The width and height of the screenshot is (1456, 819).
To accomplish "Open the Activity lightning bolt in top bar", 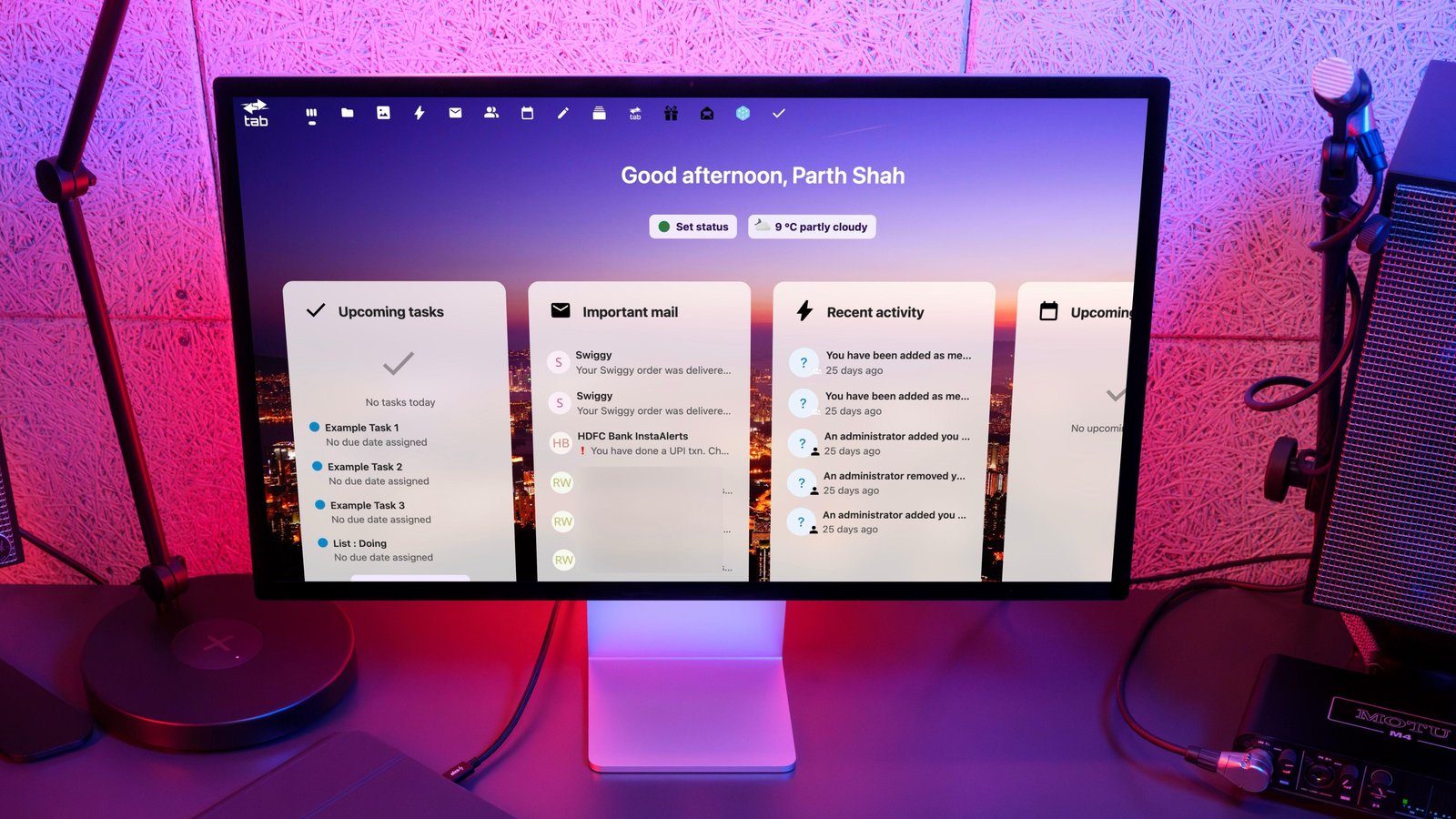I will point(420,113).
